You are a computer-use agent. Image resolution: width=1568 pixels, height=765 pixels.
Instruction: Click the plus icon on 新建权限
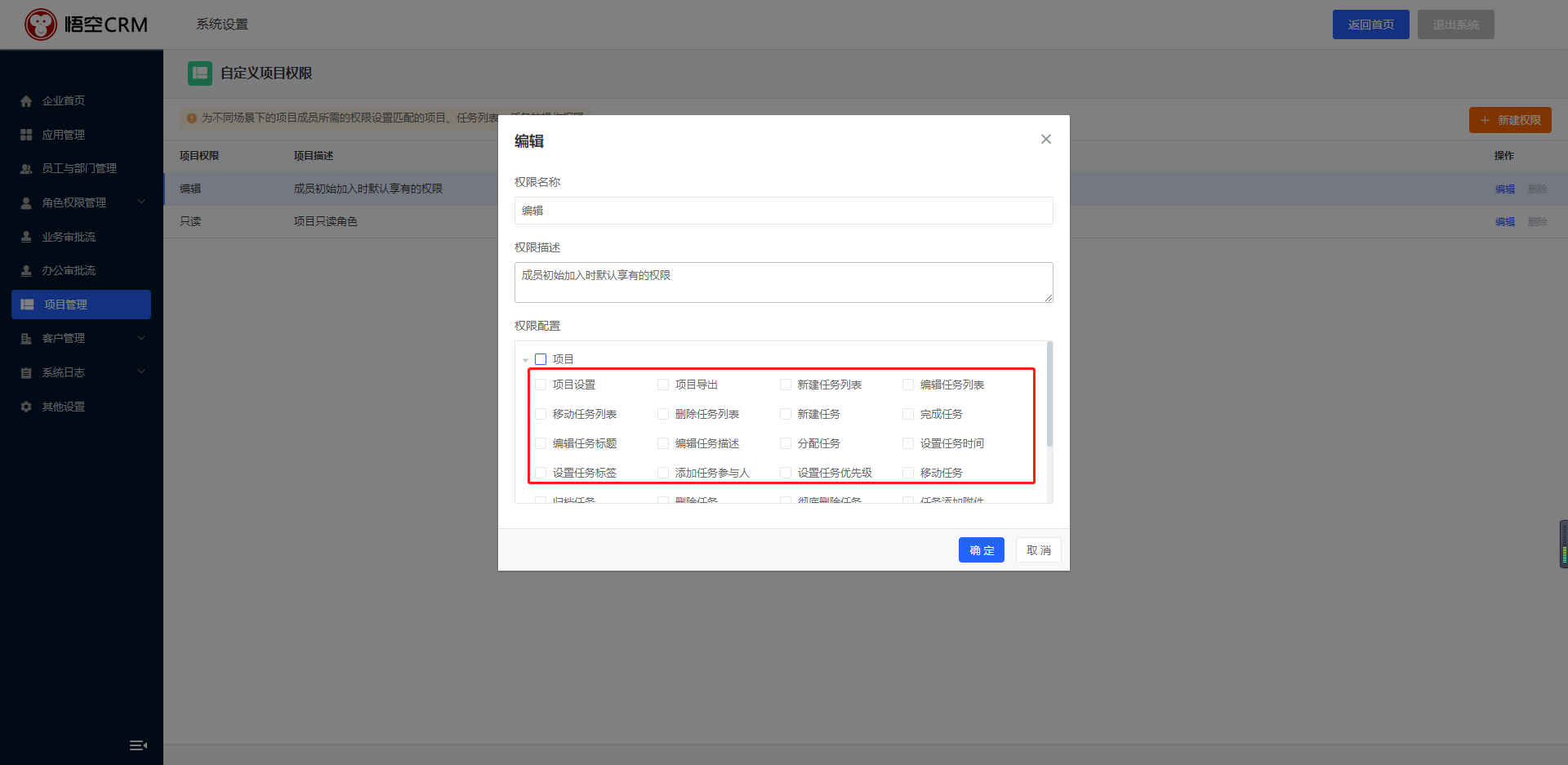[x=1485, y=120]
